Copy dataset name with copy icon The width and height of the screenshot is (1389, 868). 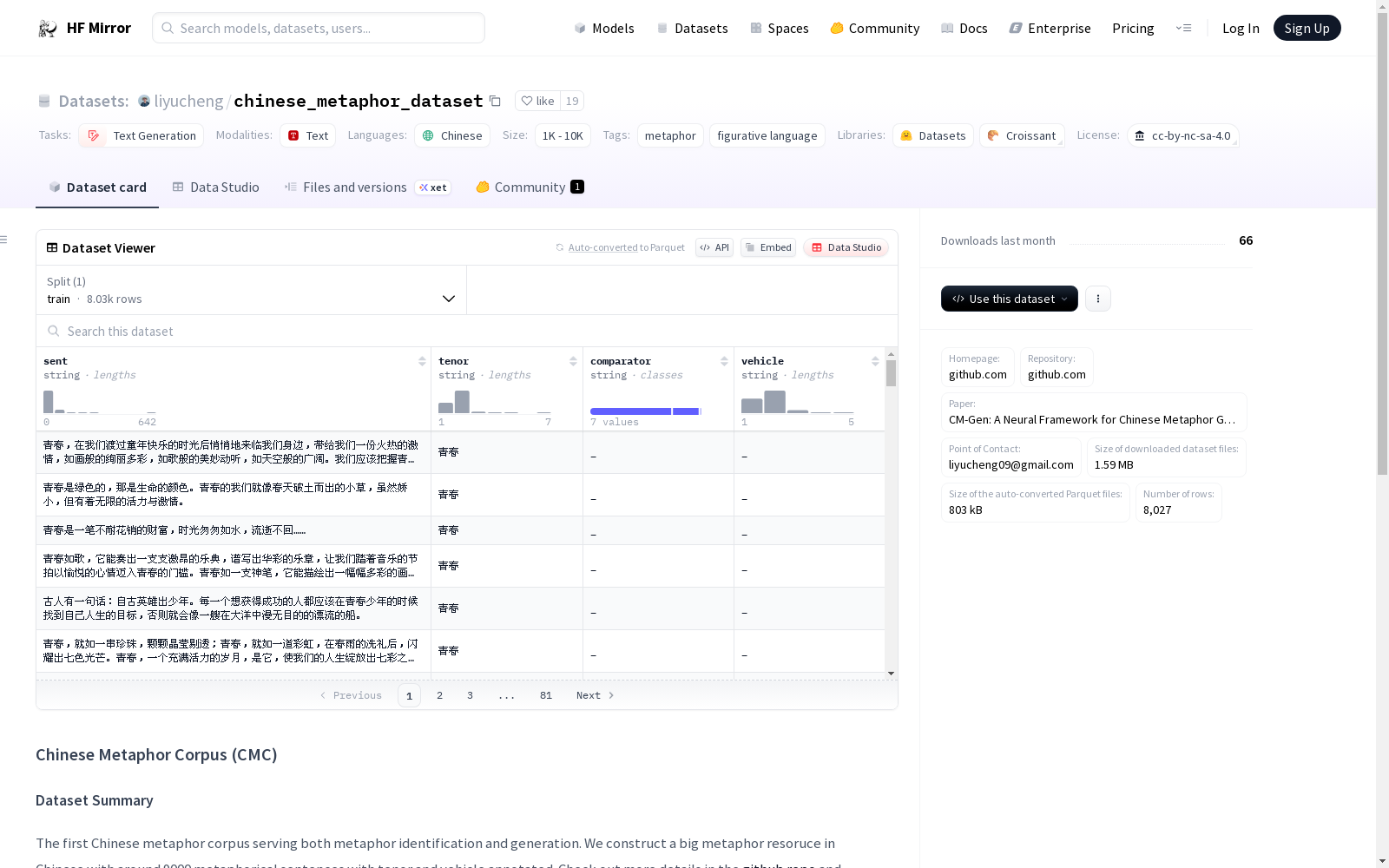click(495, 101)
